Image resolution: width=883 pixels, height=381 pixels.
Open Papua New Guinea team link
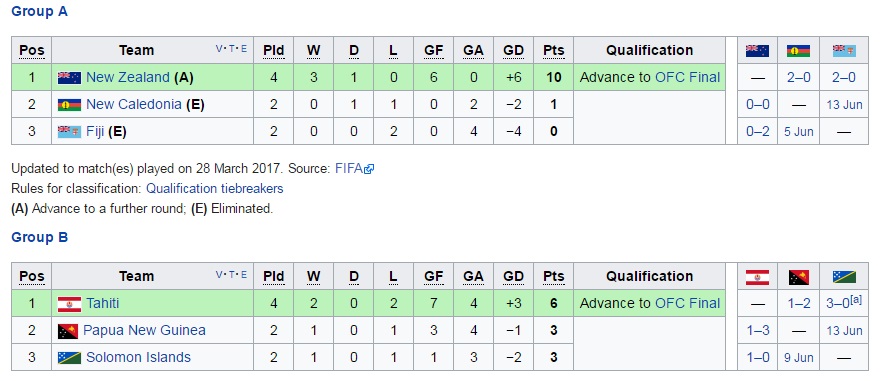click(144, 330)
